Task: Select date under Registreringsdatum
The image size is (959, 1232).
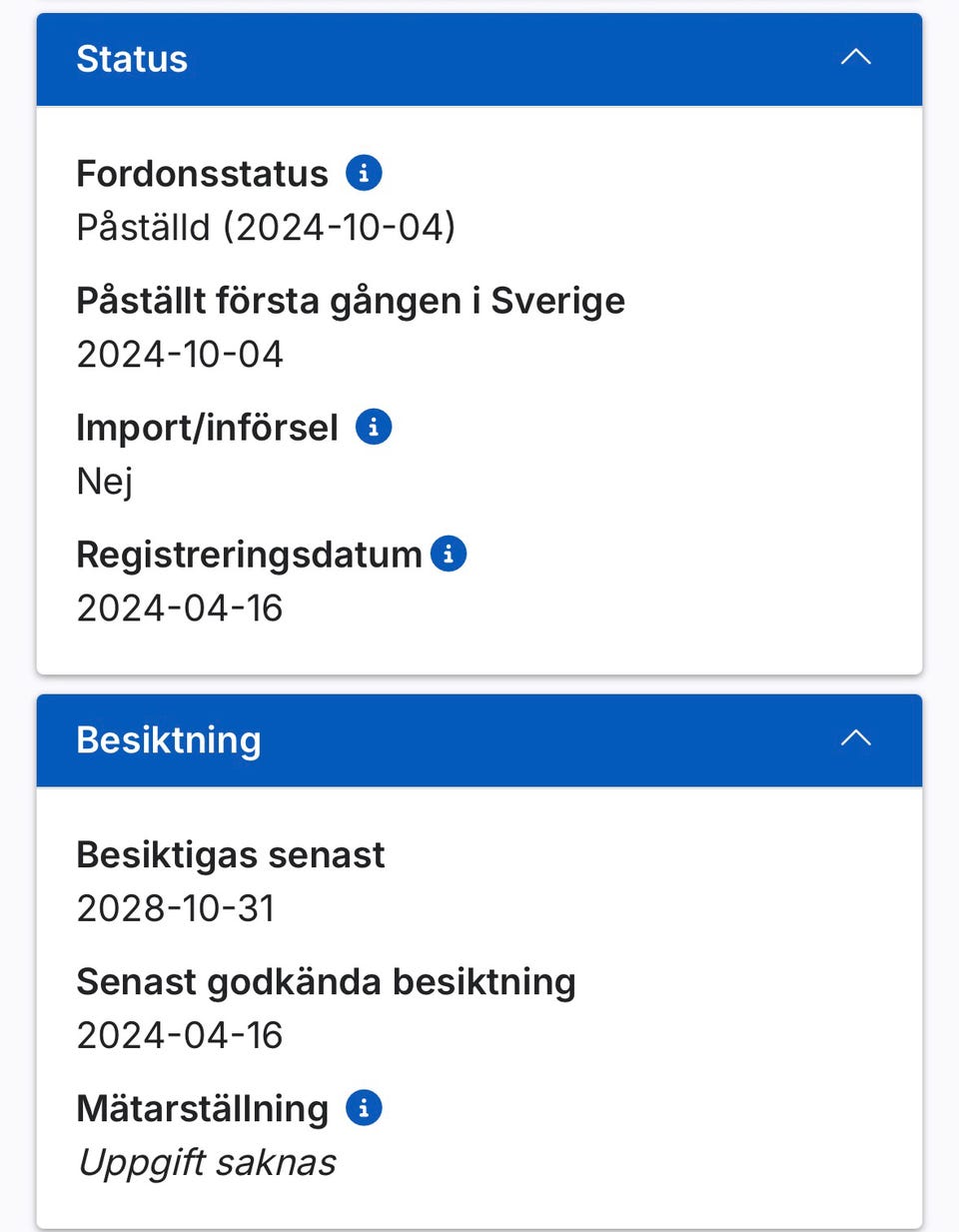Action: coord(180,608)
